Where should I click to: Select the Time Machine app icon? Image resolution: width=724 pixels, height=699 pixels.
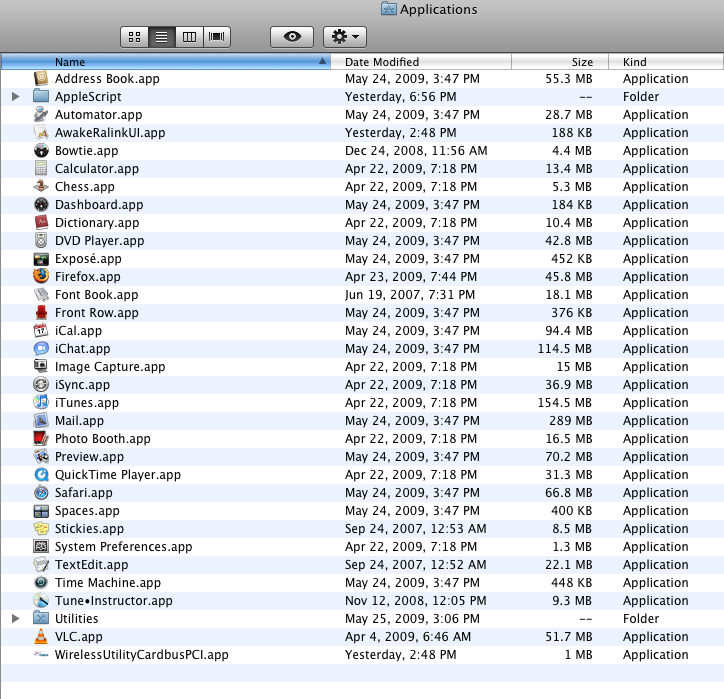coord(41,583)
